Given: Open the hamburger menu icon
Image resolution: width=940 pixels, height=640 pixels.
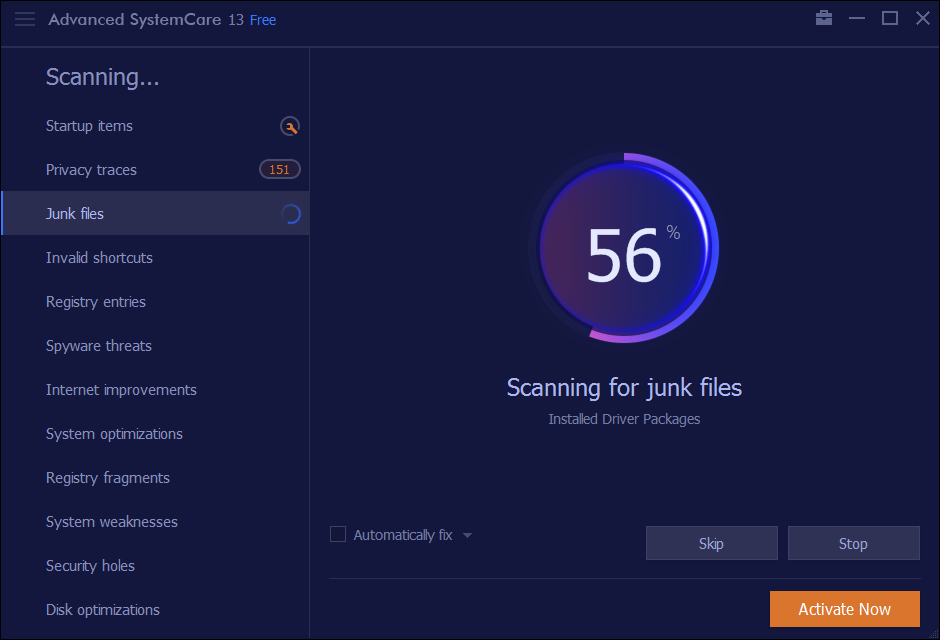Looking at the screenshot, I should pyautogui.click(x=25, y=20).
